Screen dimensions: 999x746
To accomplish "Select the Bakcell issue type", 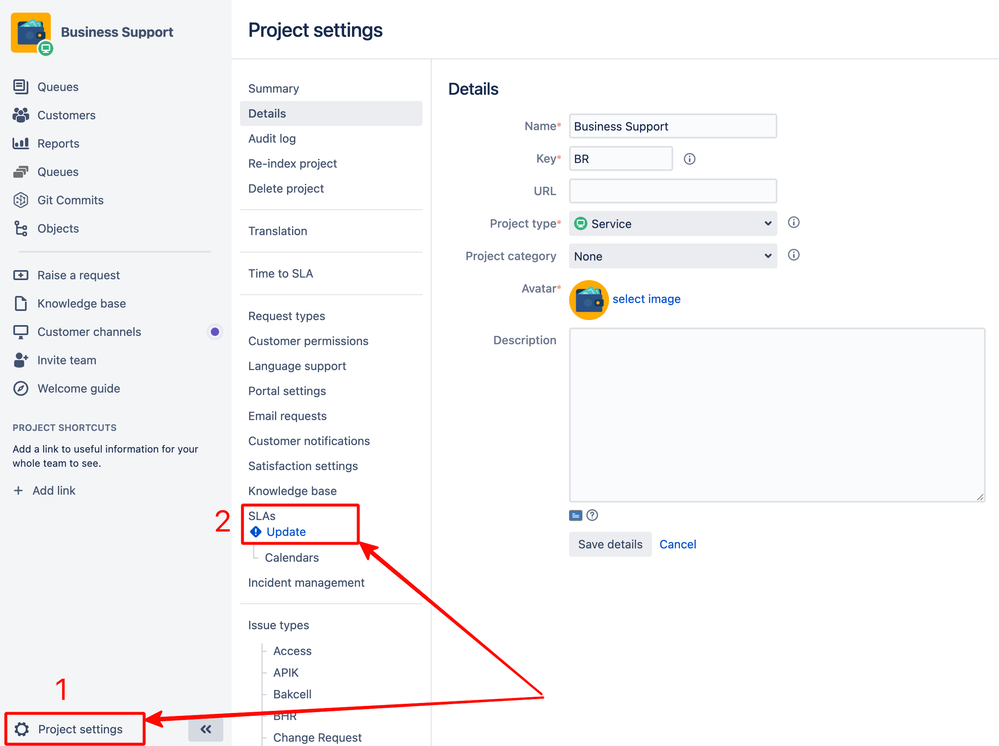I will pyautogui.click(x=292, y=694).
